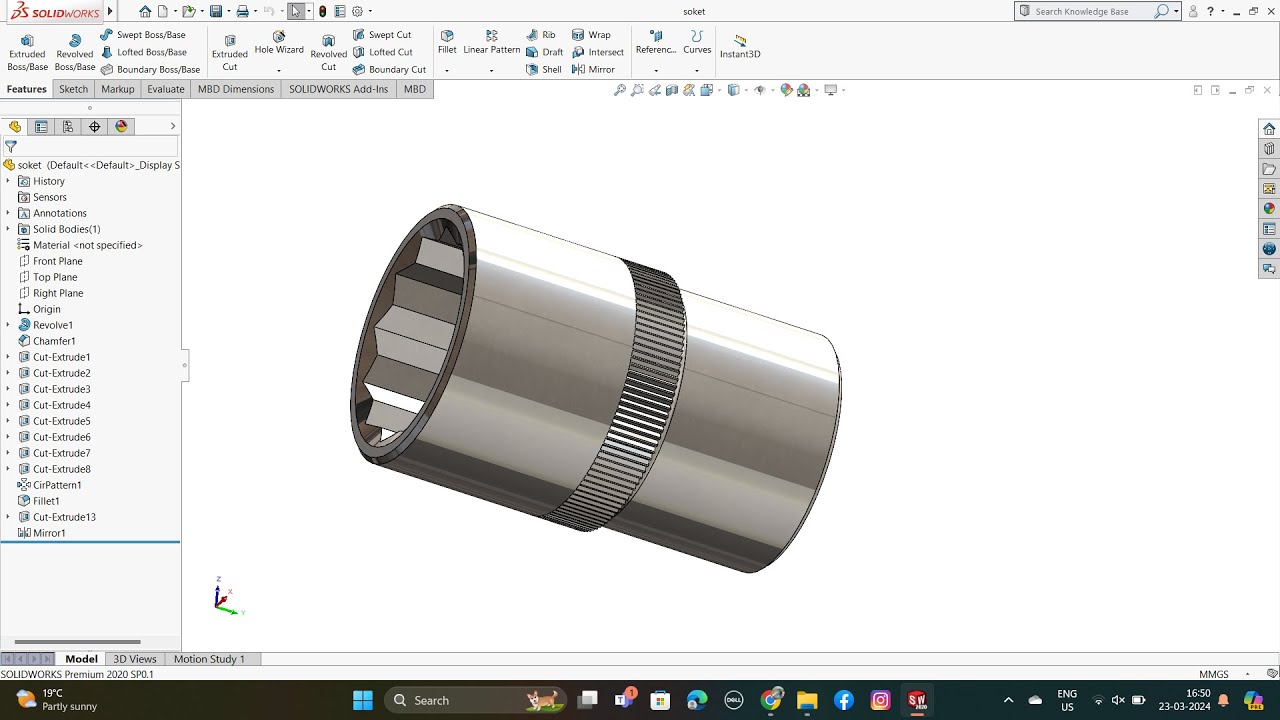Open the Evaluate tab
The image size is (1280, 720).
click(166, 89)
